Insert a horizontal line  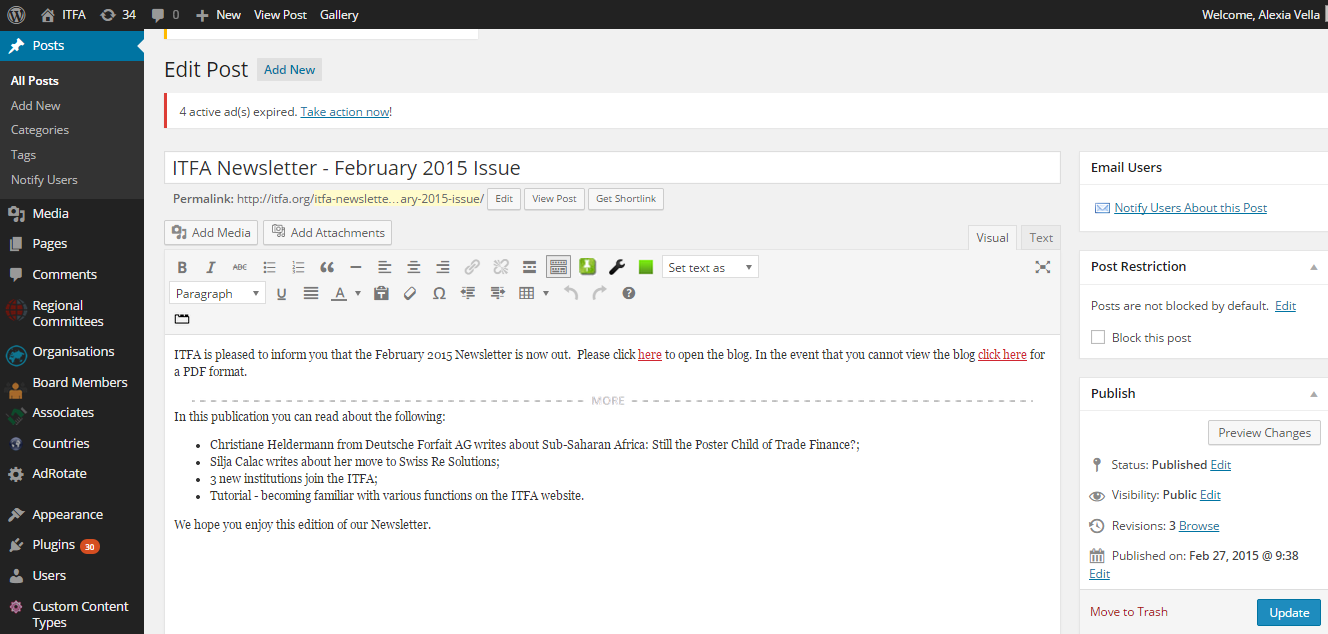click(x=355, y=267)
